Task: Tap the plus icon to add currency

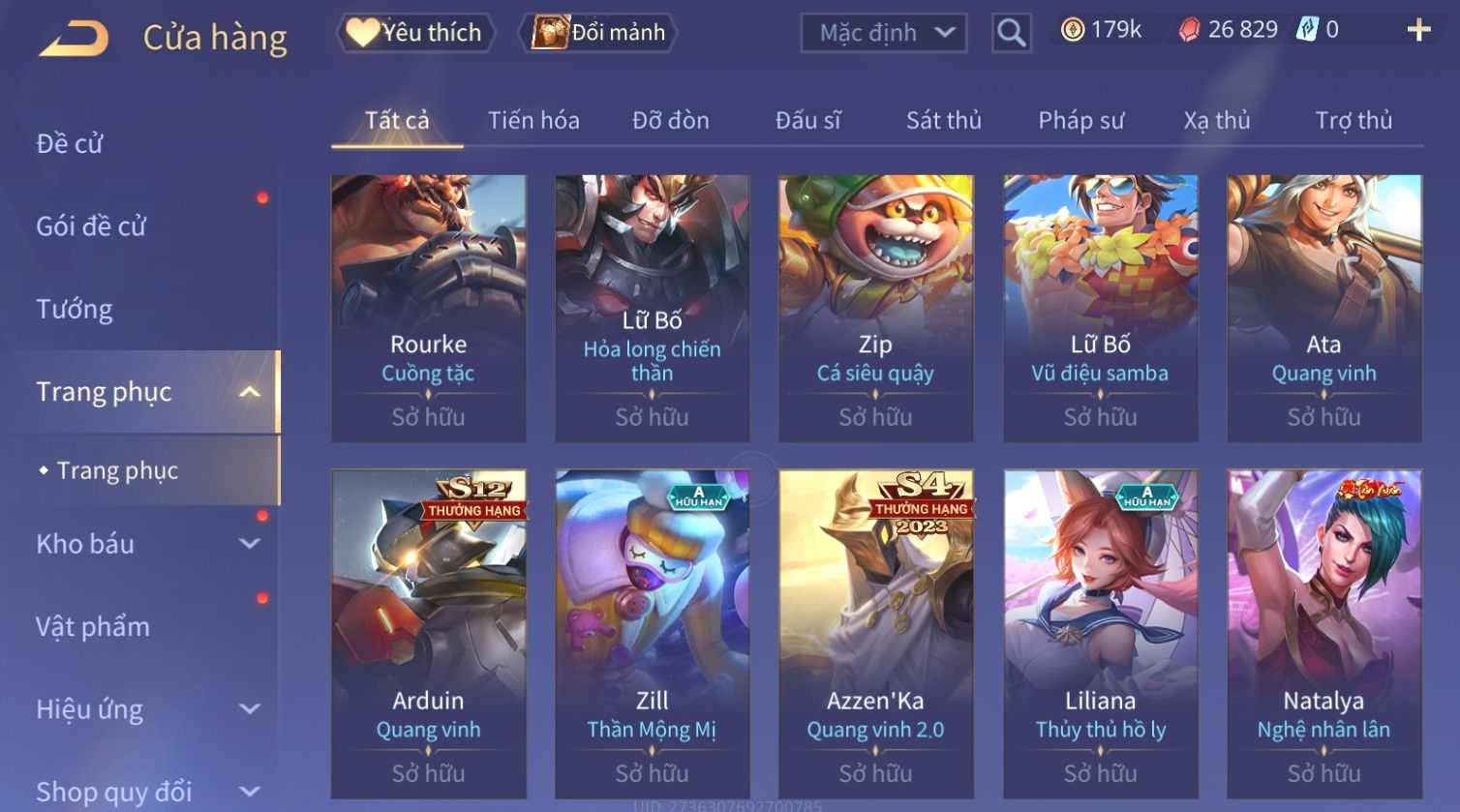Action: pyautogui.click(x=1418, y=30)
